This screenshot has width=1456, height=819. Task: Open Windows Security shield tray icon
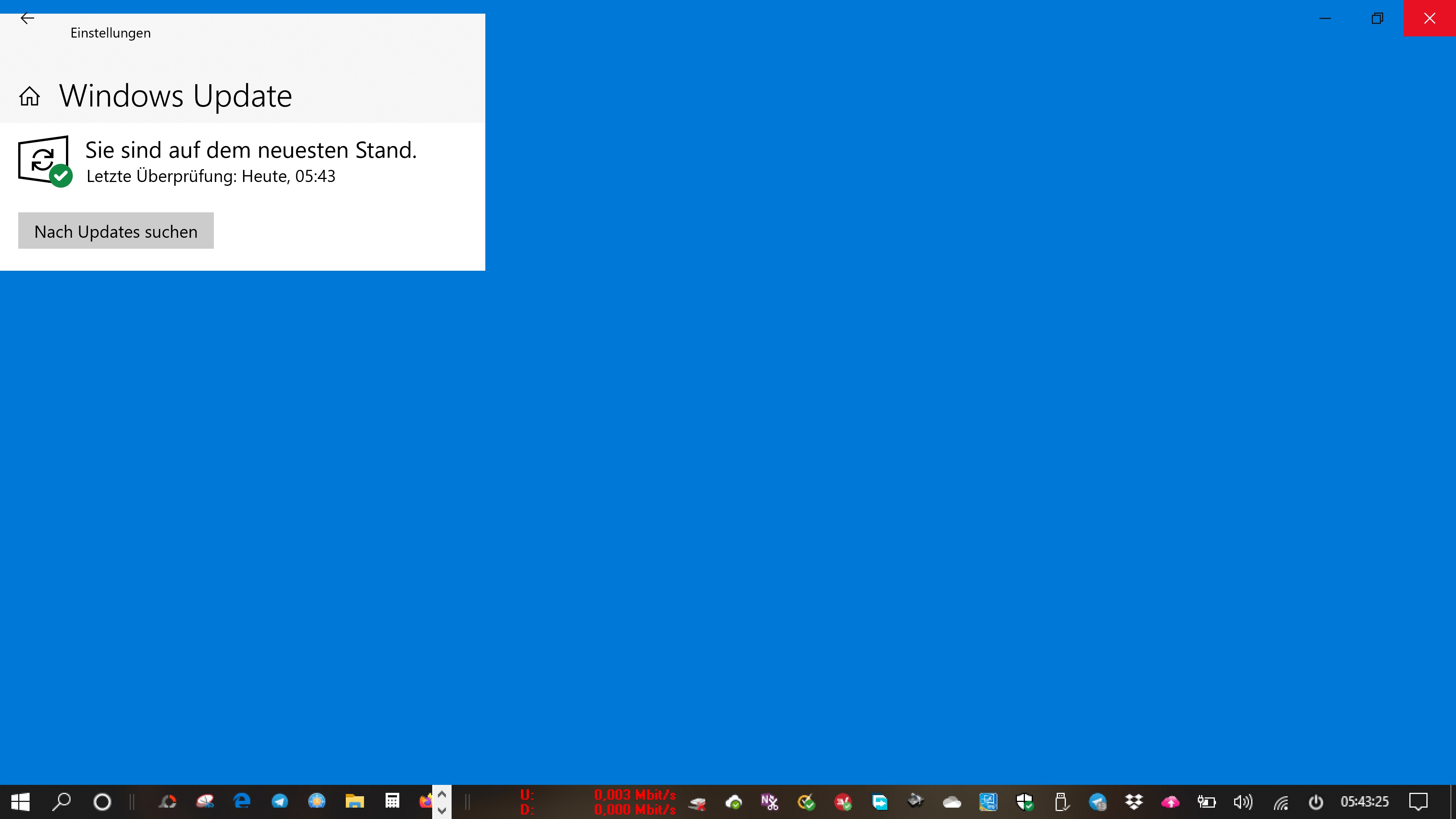tap(1025, 802)
